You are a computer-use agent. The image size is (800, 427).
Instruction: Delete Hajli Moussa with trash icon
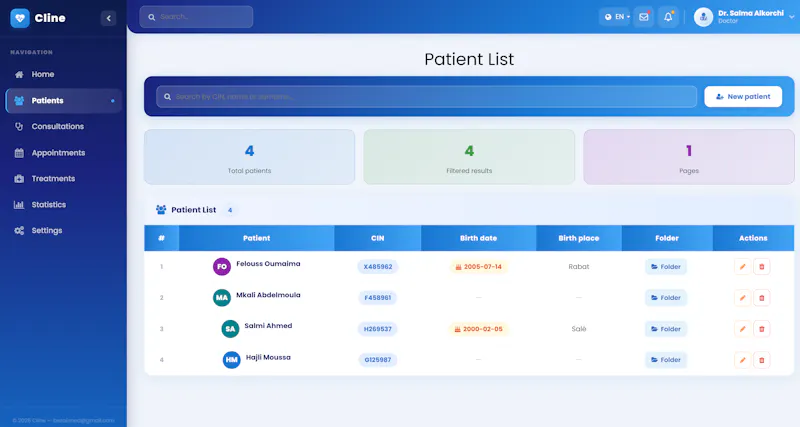coord(762,360)
